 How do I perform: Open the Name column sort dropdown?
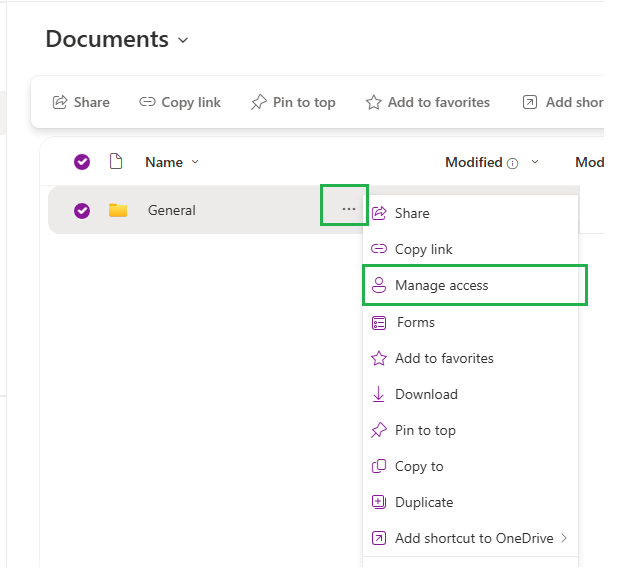(195, 162)
